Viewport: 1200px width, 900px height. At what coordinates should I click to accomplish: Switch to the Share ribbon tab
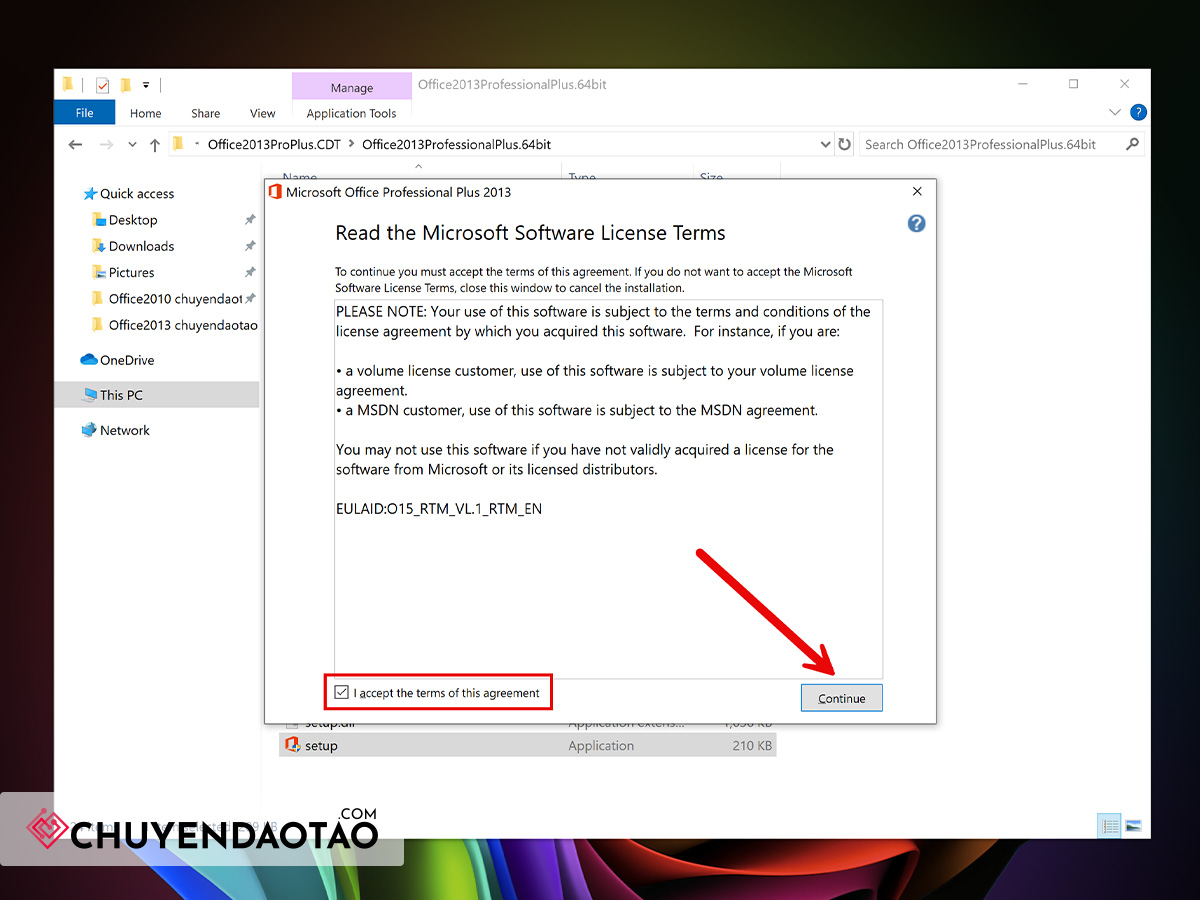click(x=206, y=113)
